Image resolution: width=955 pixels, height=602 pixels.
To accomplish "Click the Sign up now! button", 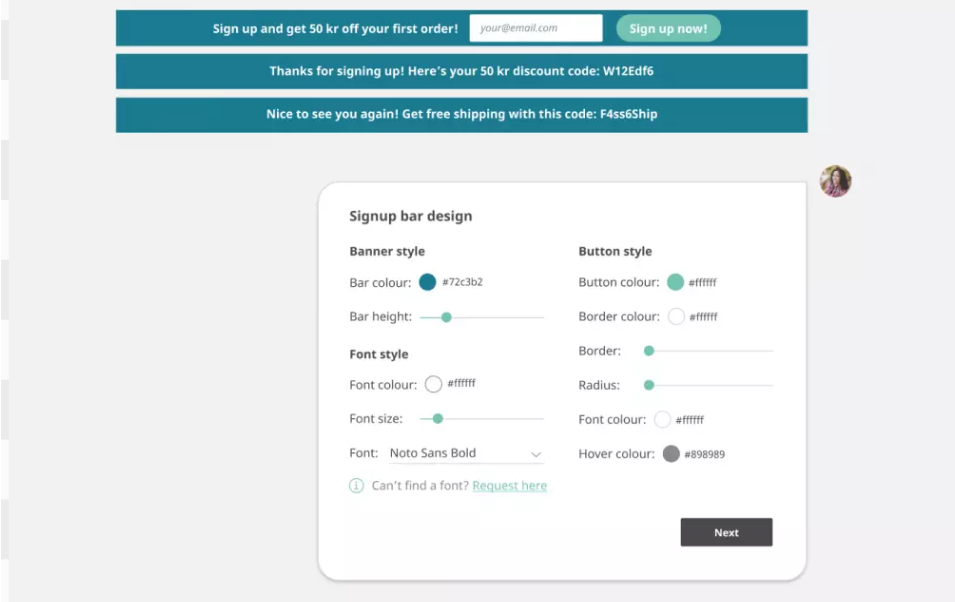I will (x=668, y=28).
